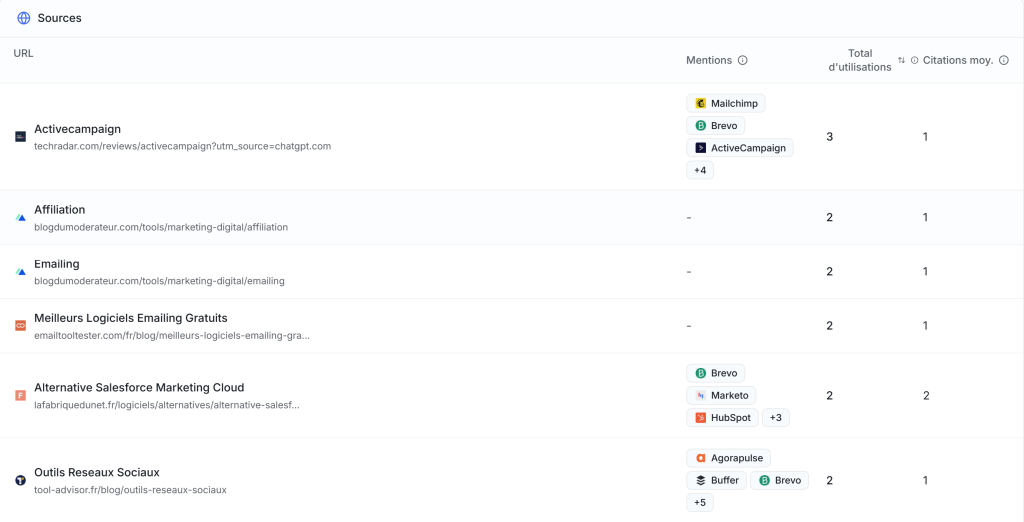The height and width of the screenshot is (522, 1024).
Task: Click the Total d'utilisations column header
Action: point(860,60)
